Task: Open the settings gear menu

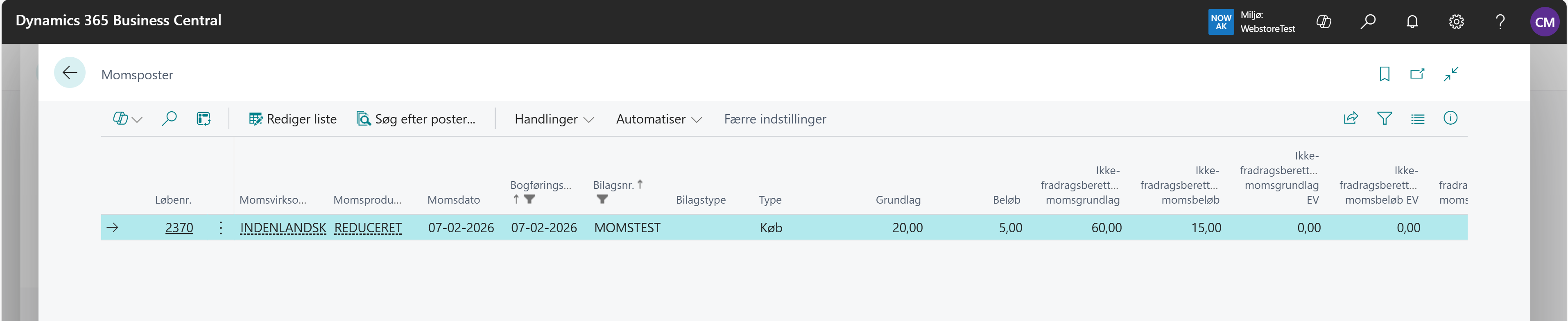Action: click(x=1456, y=22)
